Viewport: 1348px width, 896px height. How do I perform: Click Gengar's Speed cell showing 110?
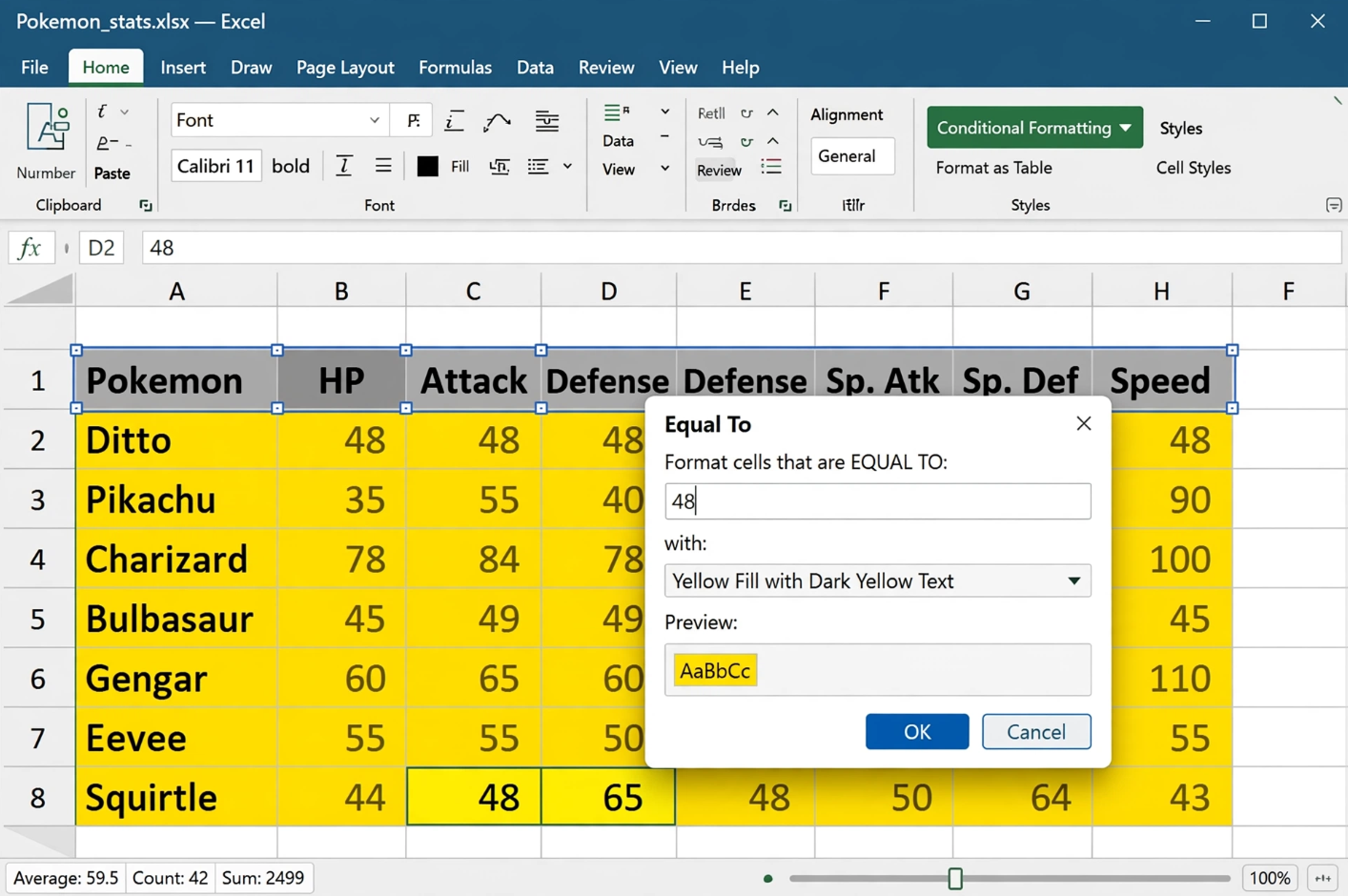pyautogui.click(x=1162, y=679)
